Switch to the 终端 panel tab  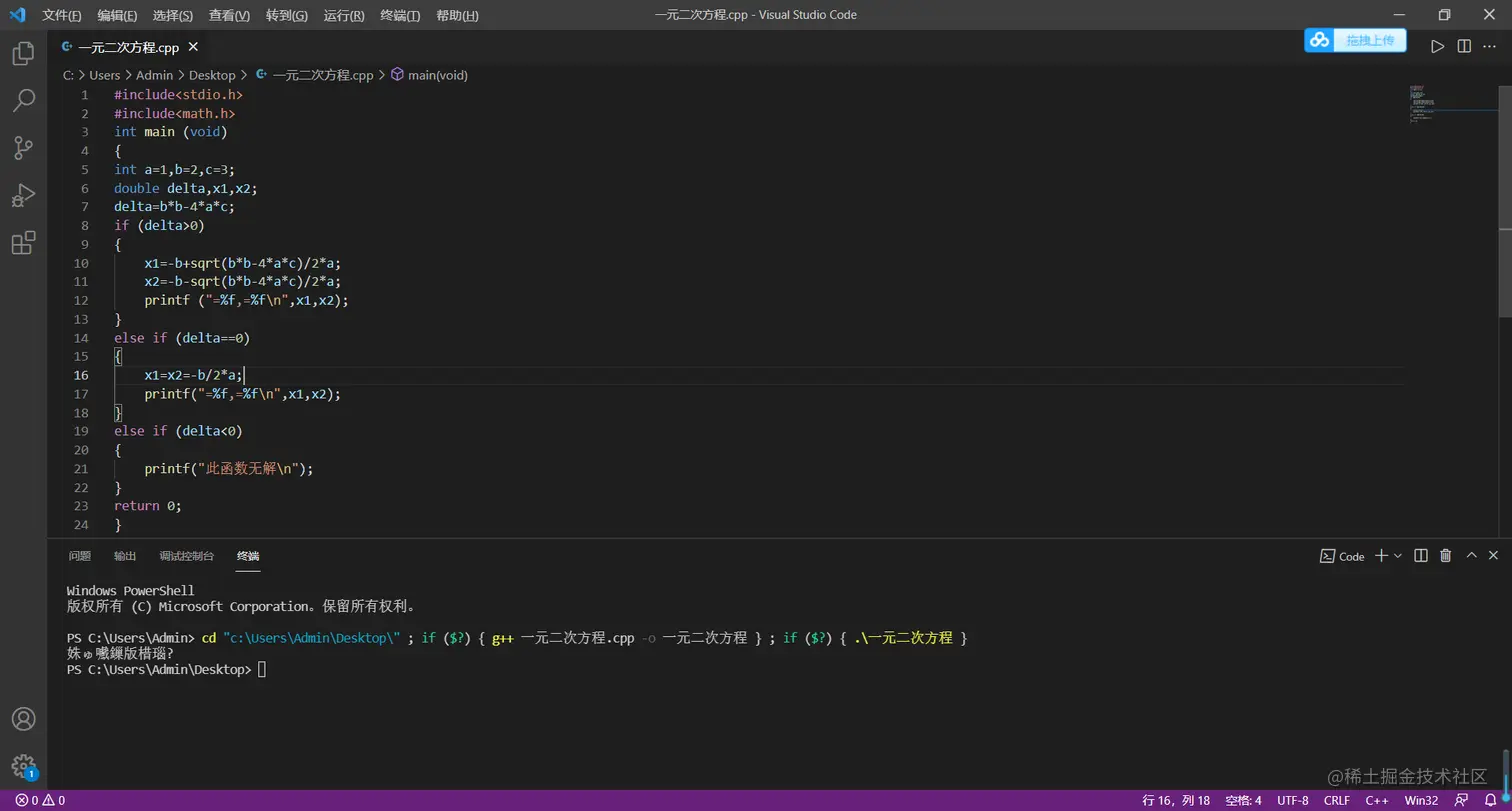coord(248,556)
